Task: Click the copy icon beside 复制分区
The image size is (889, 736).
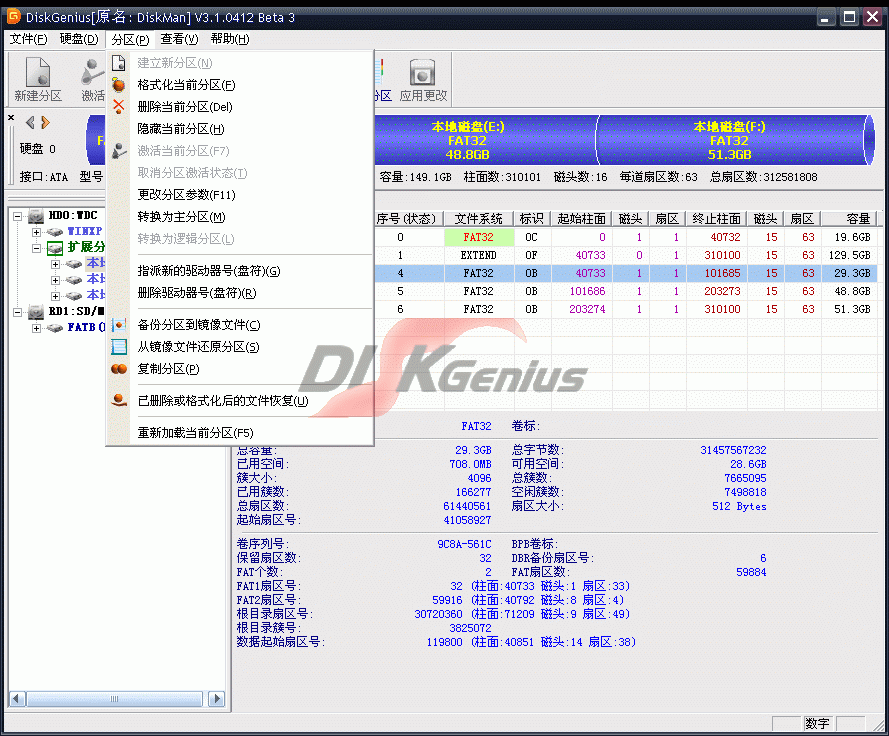Action: 118,369
